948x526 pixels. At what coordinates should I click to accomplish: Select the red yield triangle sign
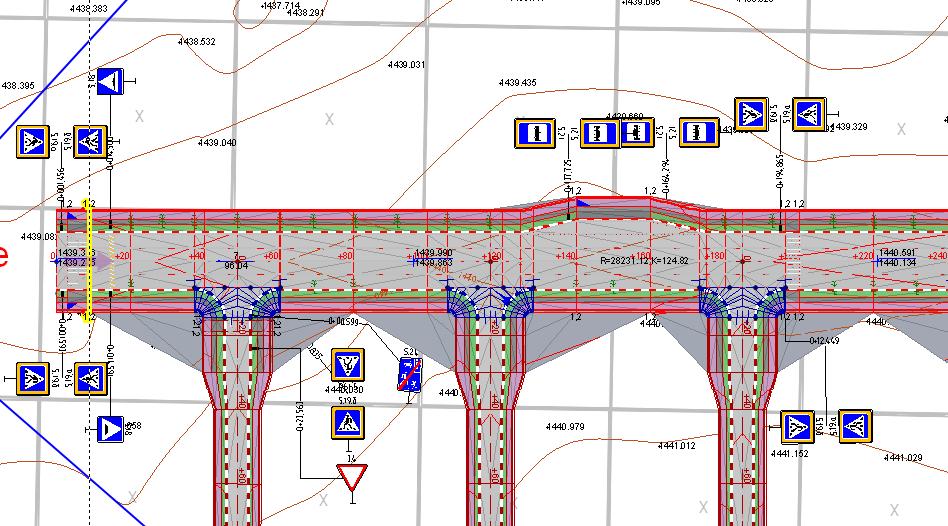click(352, 478)
